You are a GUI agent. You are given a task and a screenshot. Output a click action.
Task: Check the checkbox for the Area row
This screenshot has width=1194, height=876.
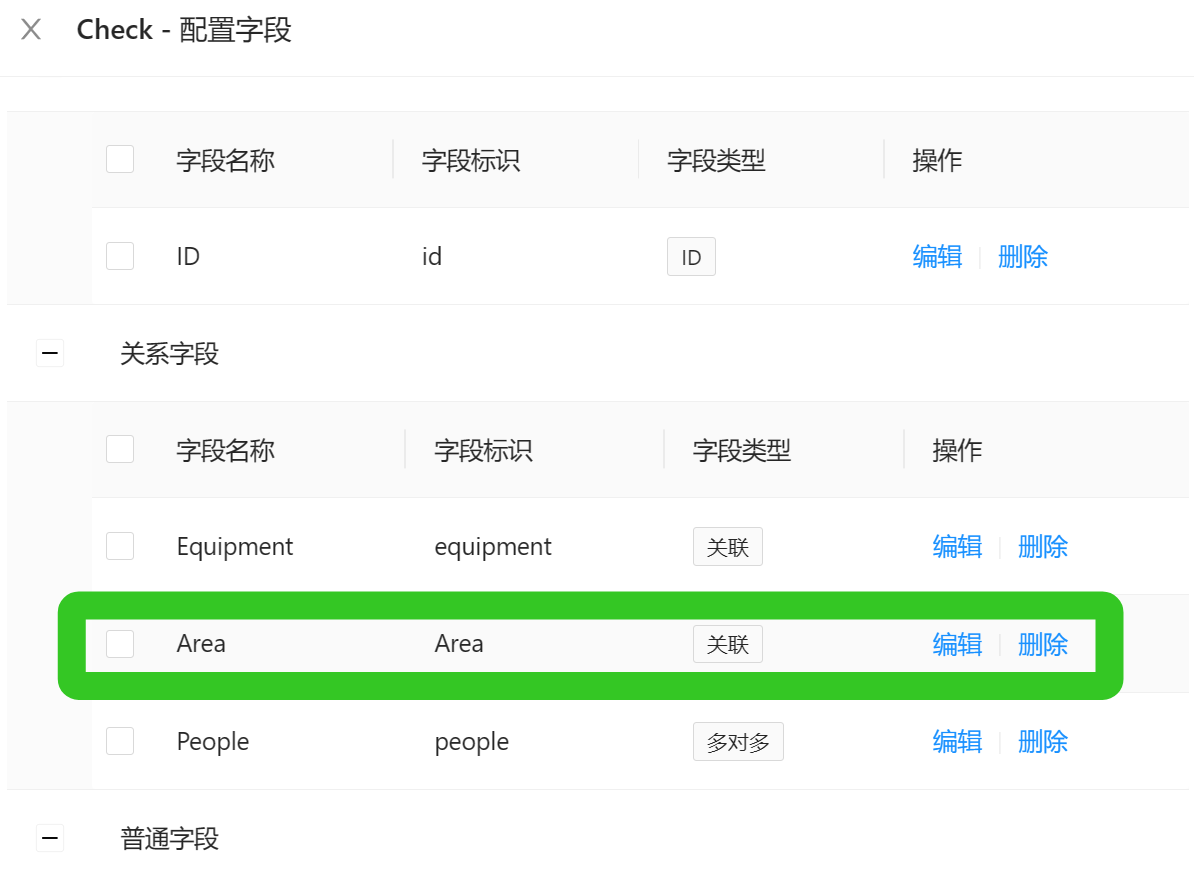[119, 643]
